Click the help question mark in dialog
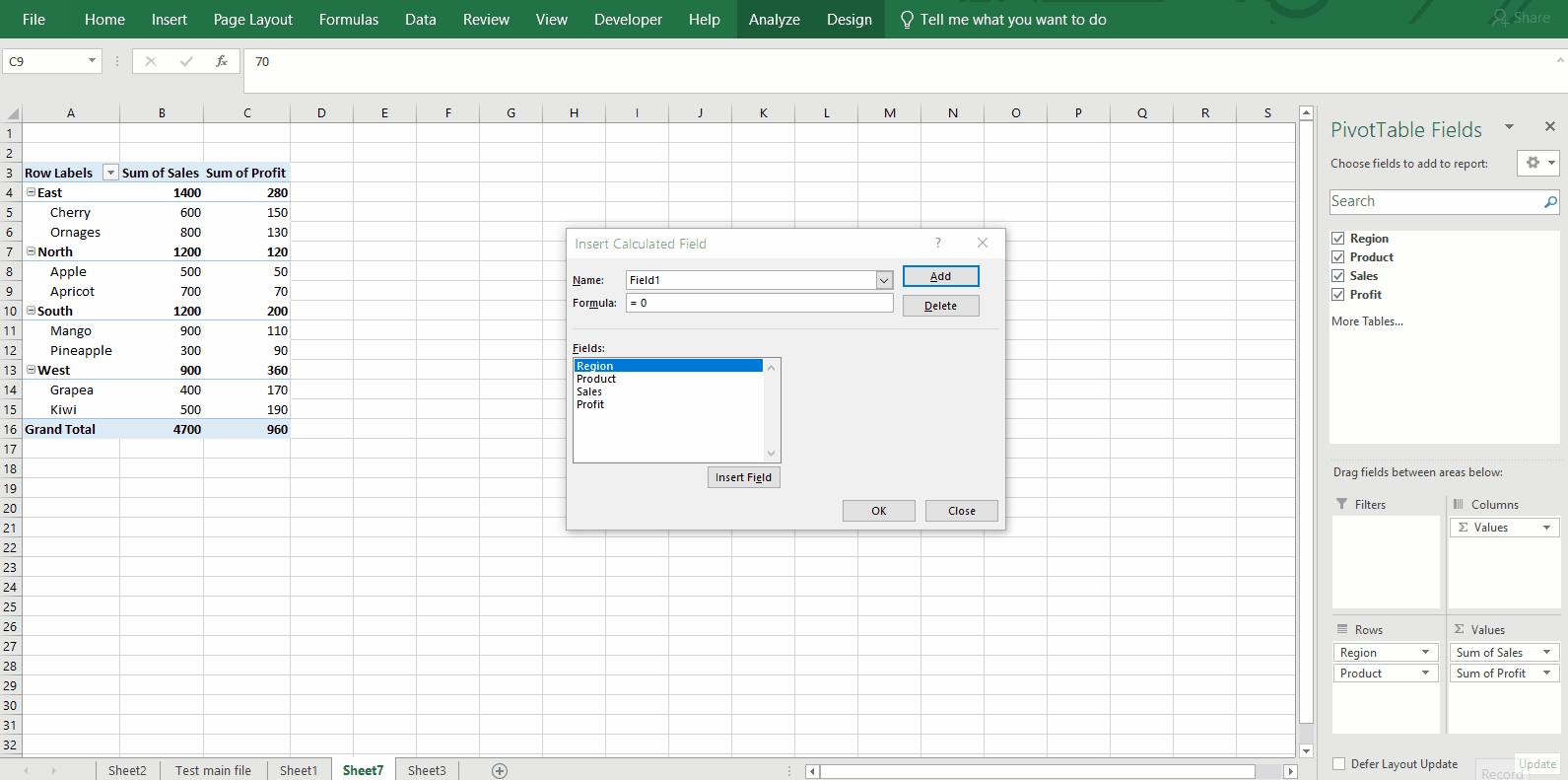This screenshot has width=1568, height=780. coord(938,243)
